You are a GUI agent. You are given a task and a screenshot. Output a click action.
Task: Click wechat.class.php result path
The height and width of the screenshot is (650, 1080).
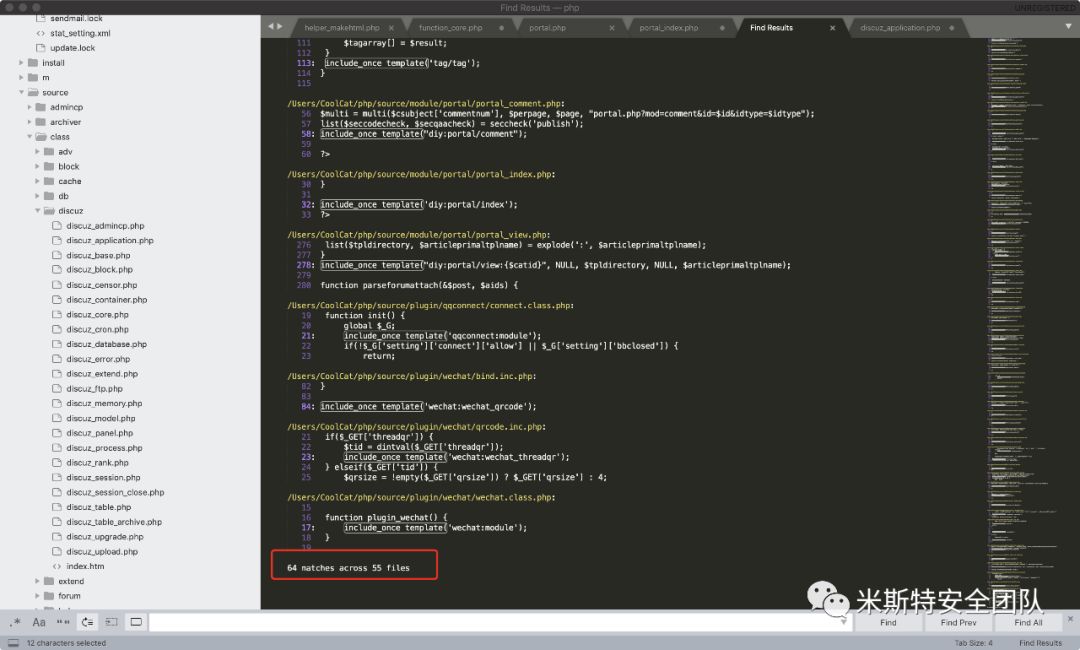[421, 497]
